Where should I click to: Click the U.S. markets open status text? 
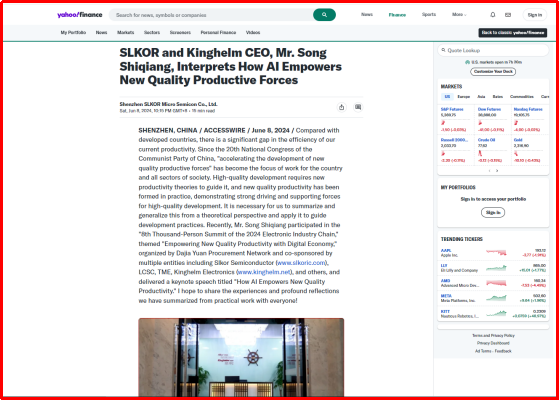496,62
